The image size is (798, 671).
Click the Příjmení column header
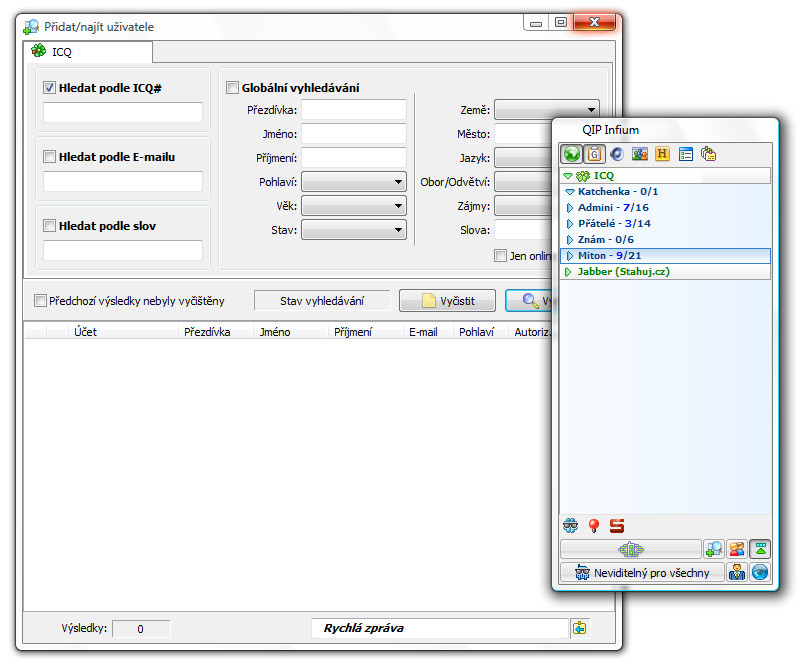pos(366,332)
